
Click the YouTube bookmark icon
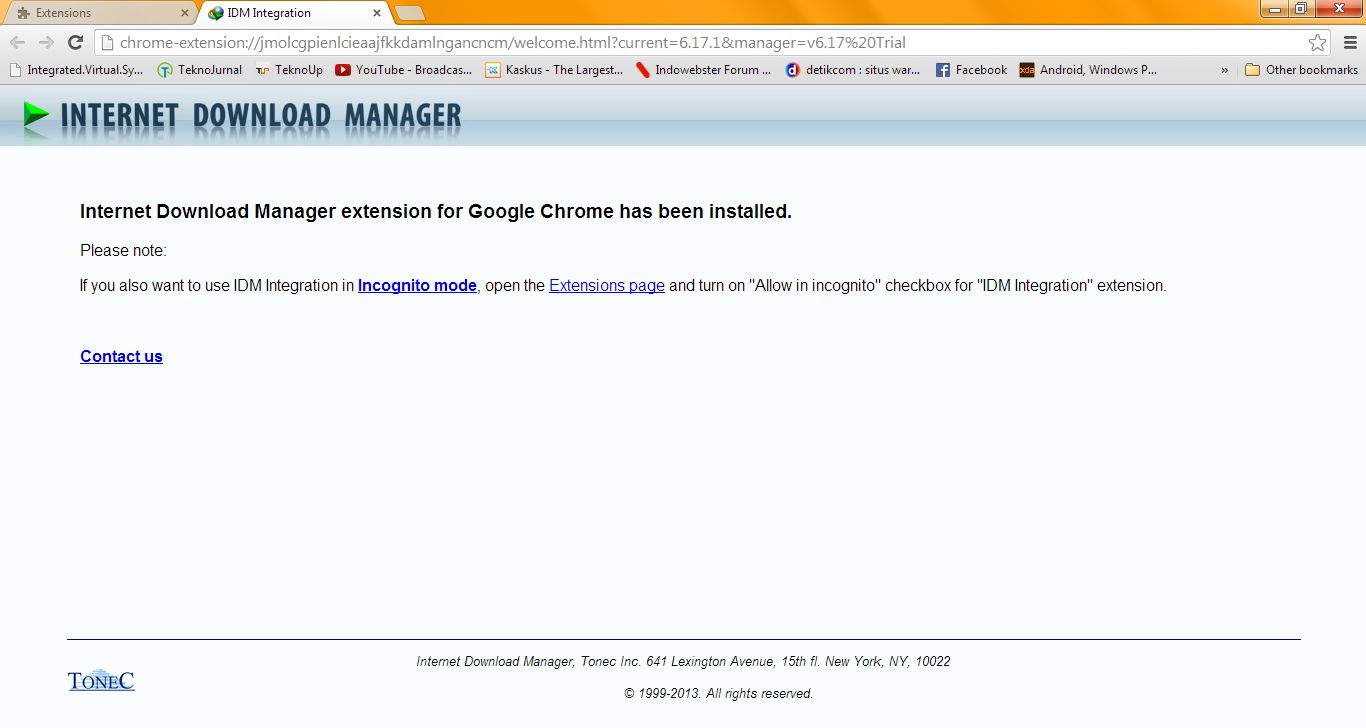pos(343,70)
